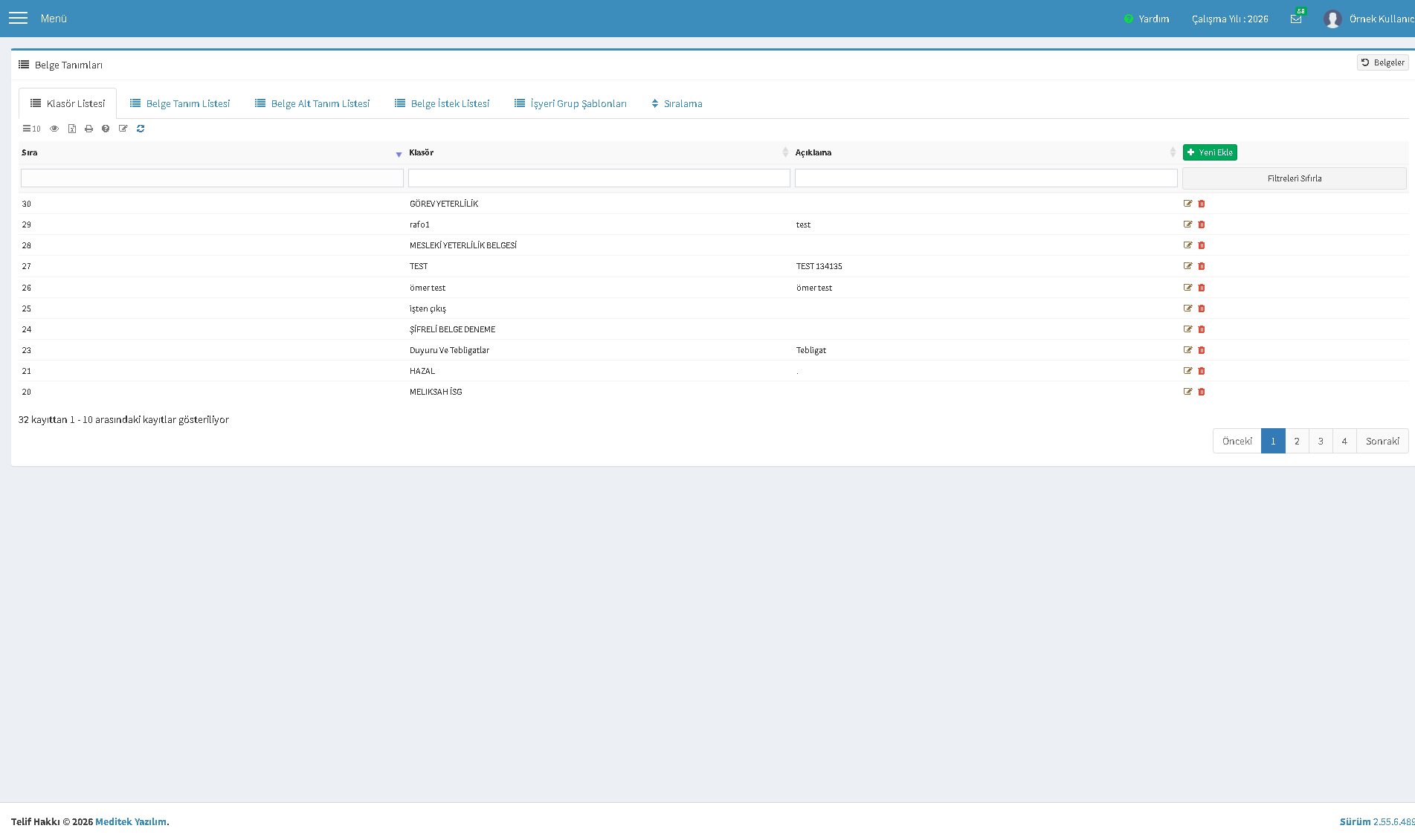
Task: Click the printer icon in the table toolbar
Action: point(88,129)
